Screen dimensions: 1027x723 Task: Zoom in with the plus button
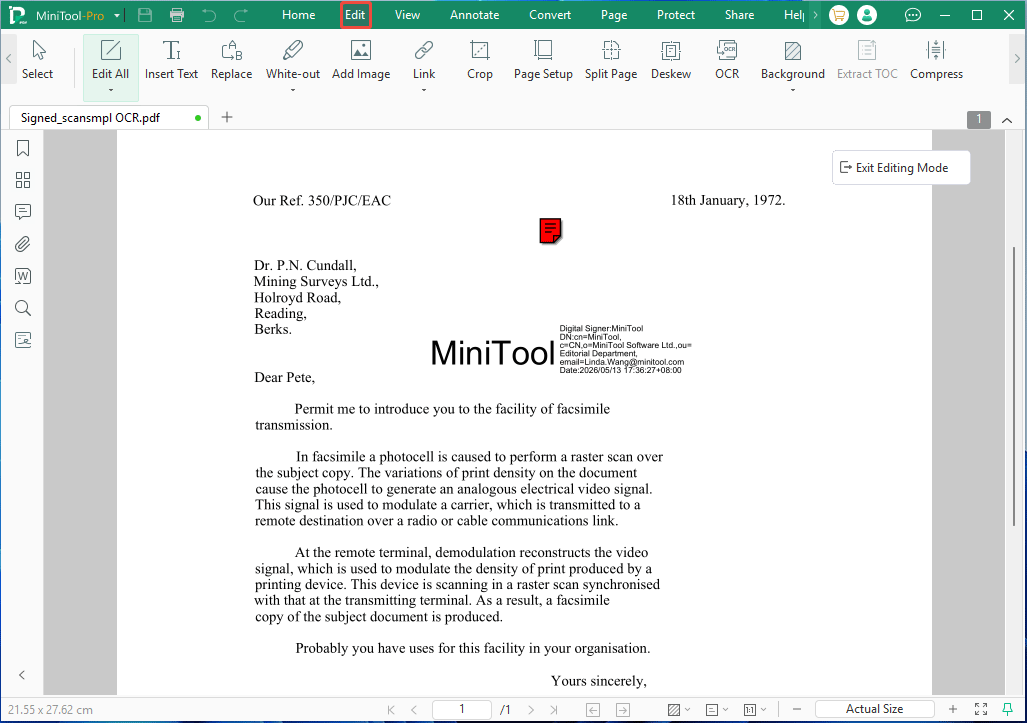click(953, 709)
